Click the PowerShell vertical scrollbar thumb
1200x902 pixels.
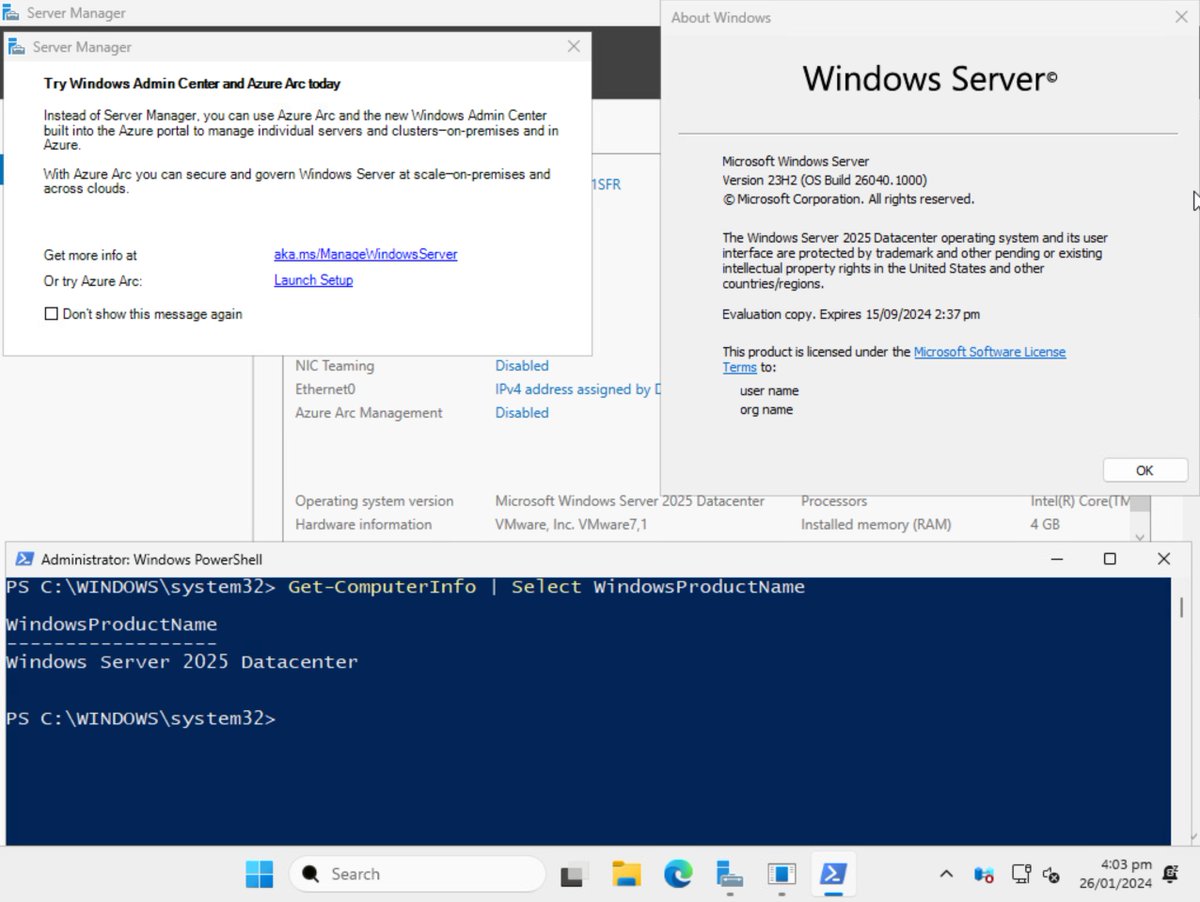click(1182, 607)
